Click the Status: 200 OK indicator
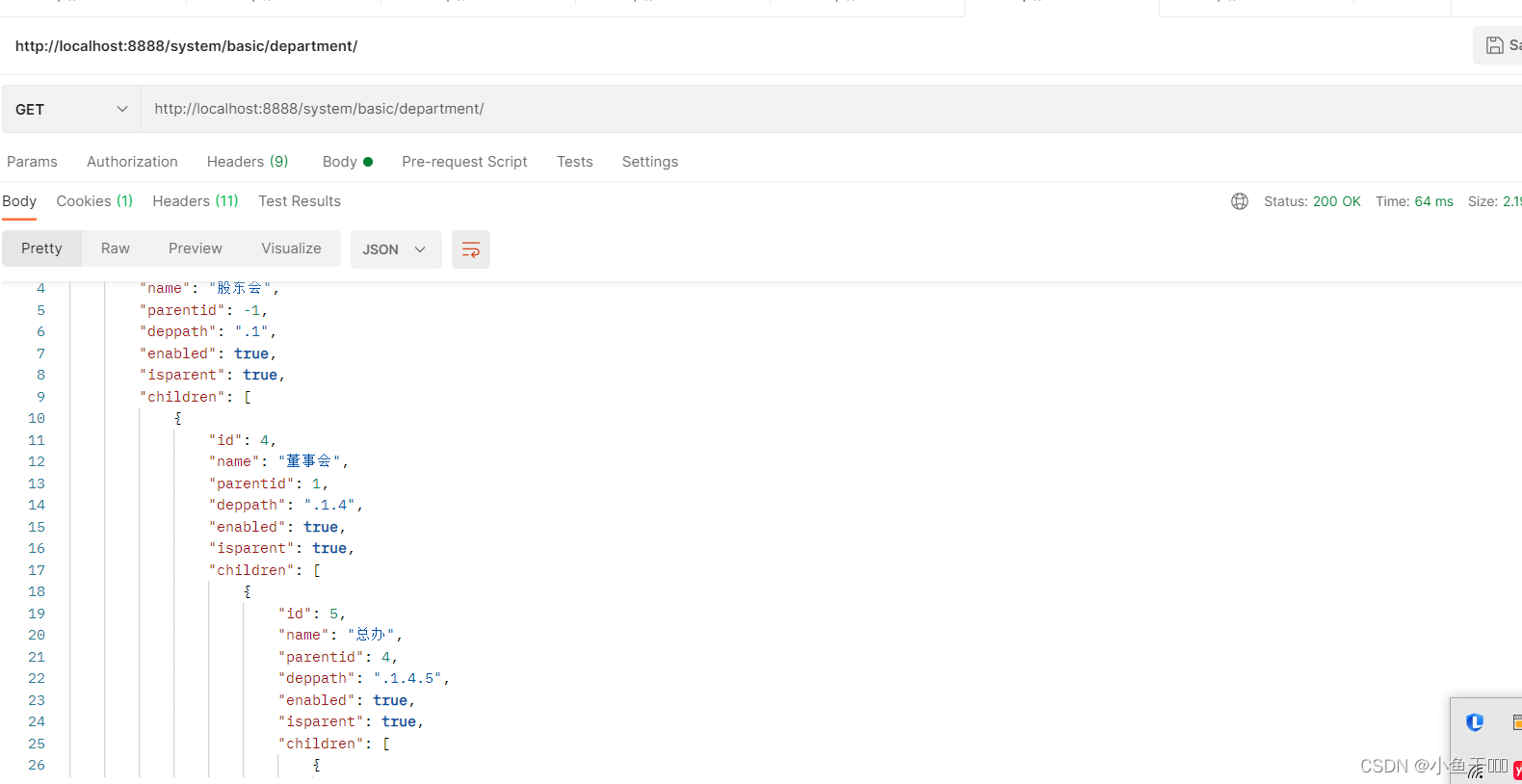 (1312, 201)
